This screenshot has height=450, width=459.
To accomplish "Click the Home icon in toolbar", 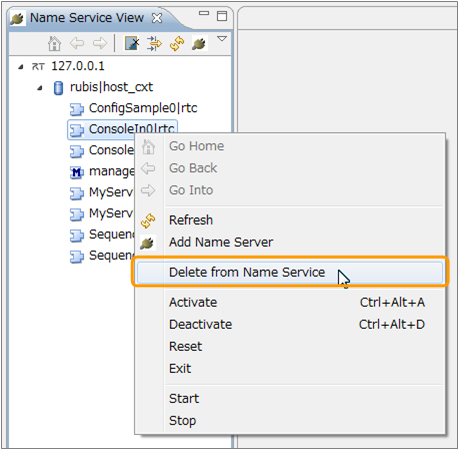I will click(54, 43).
